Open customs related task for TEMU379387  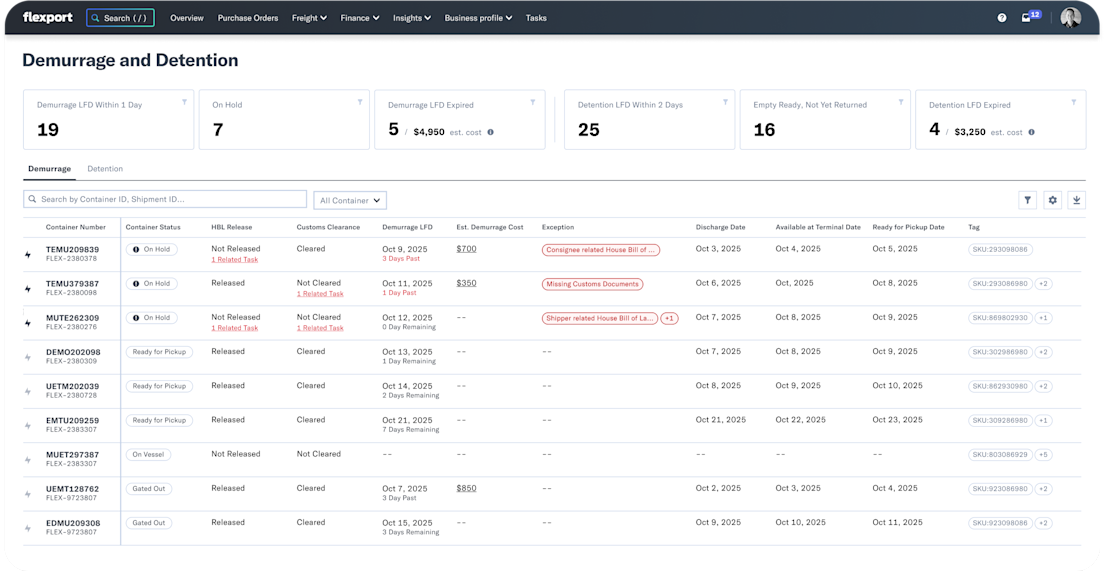[320, 294]
